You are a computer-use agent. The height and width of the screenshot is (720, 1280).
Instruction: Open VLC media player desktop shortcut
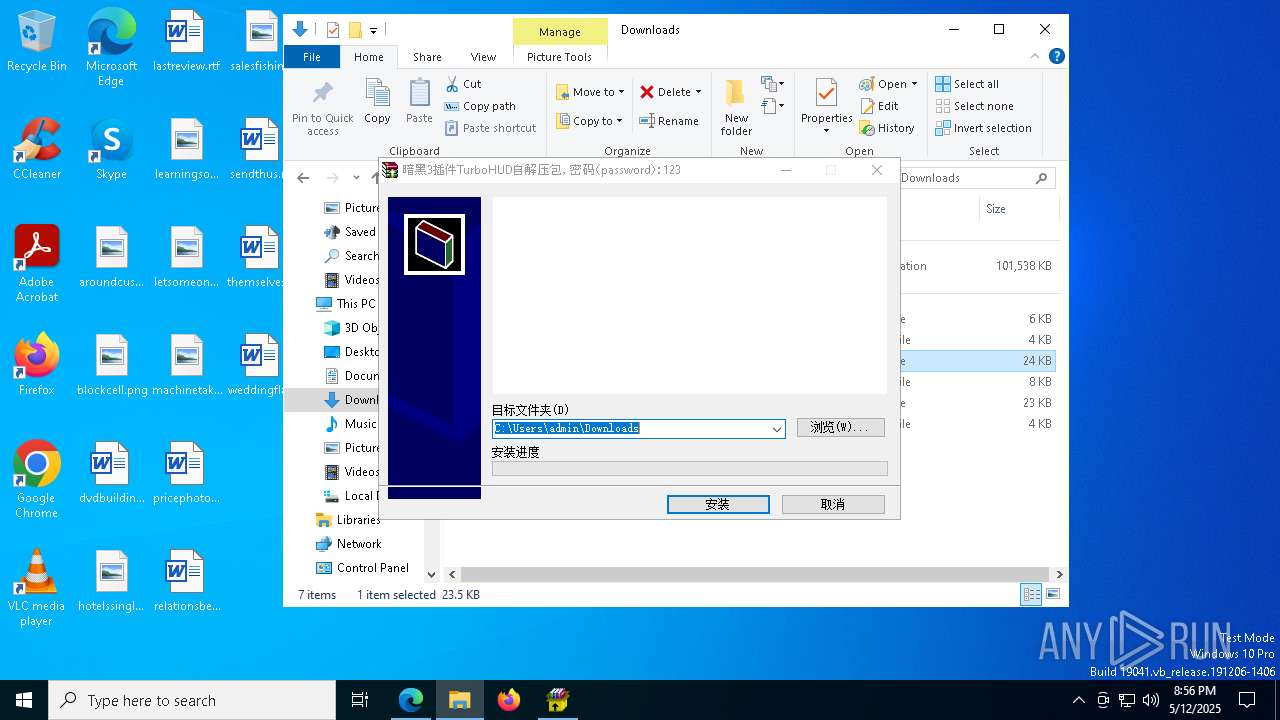click(x=37, y=588)
